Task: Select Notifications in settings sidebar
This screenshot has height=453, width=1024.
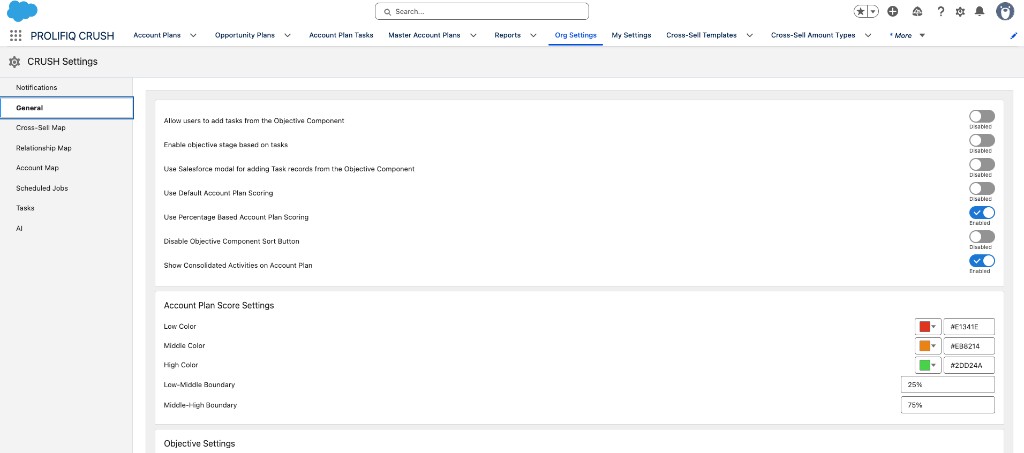Action: [66, 87]
